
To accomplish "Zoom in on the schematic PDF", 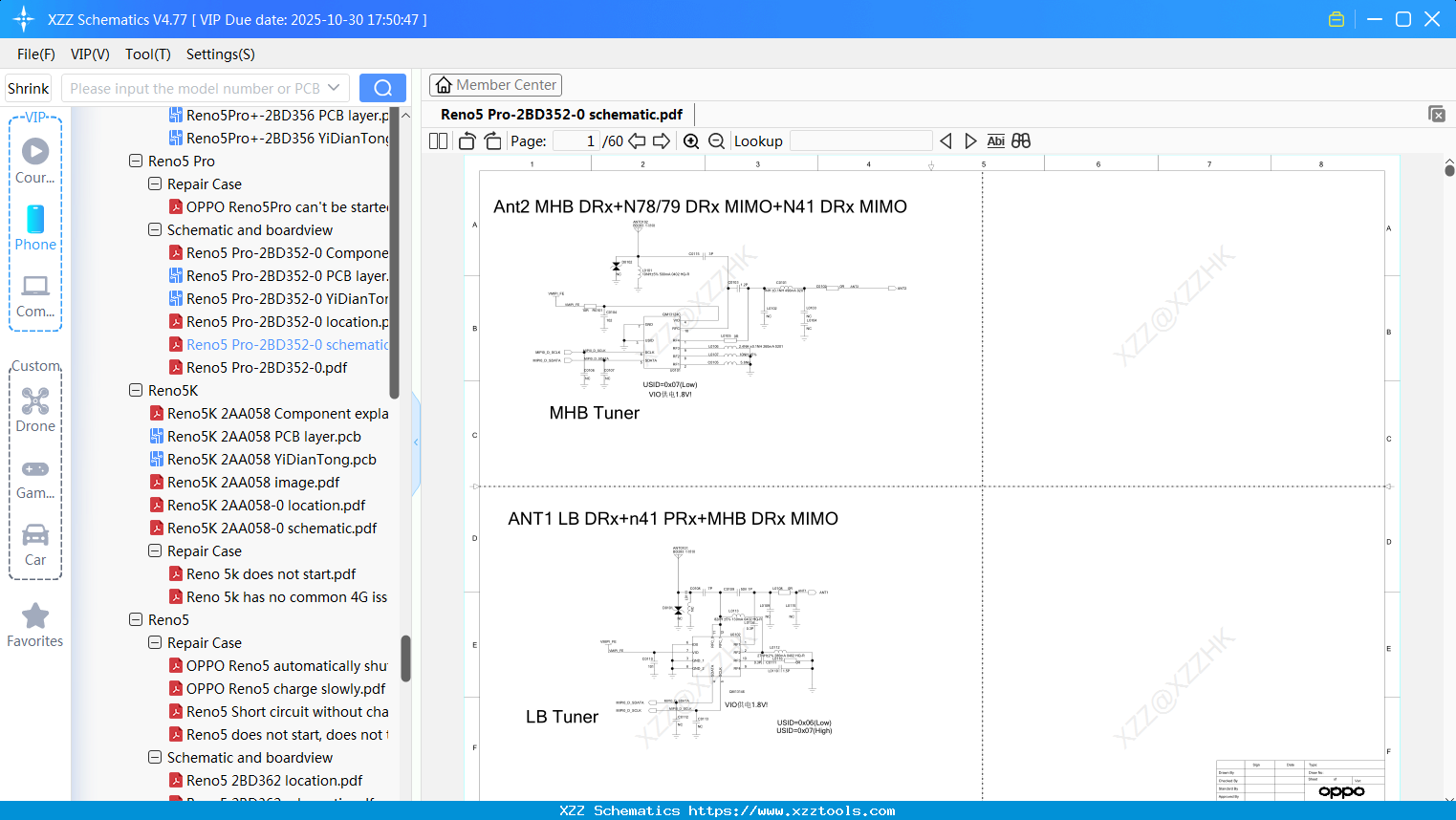I will tap(690, 140).
